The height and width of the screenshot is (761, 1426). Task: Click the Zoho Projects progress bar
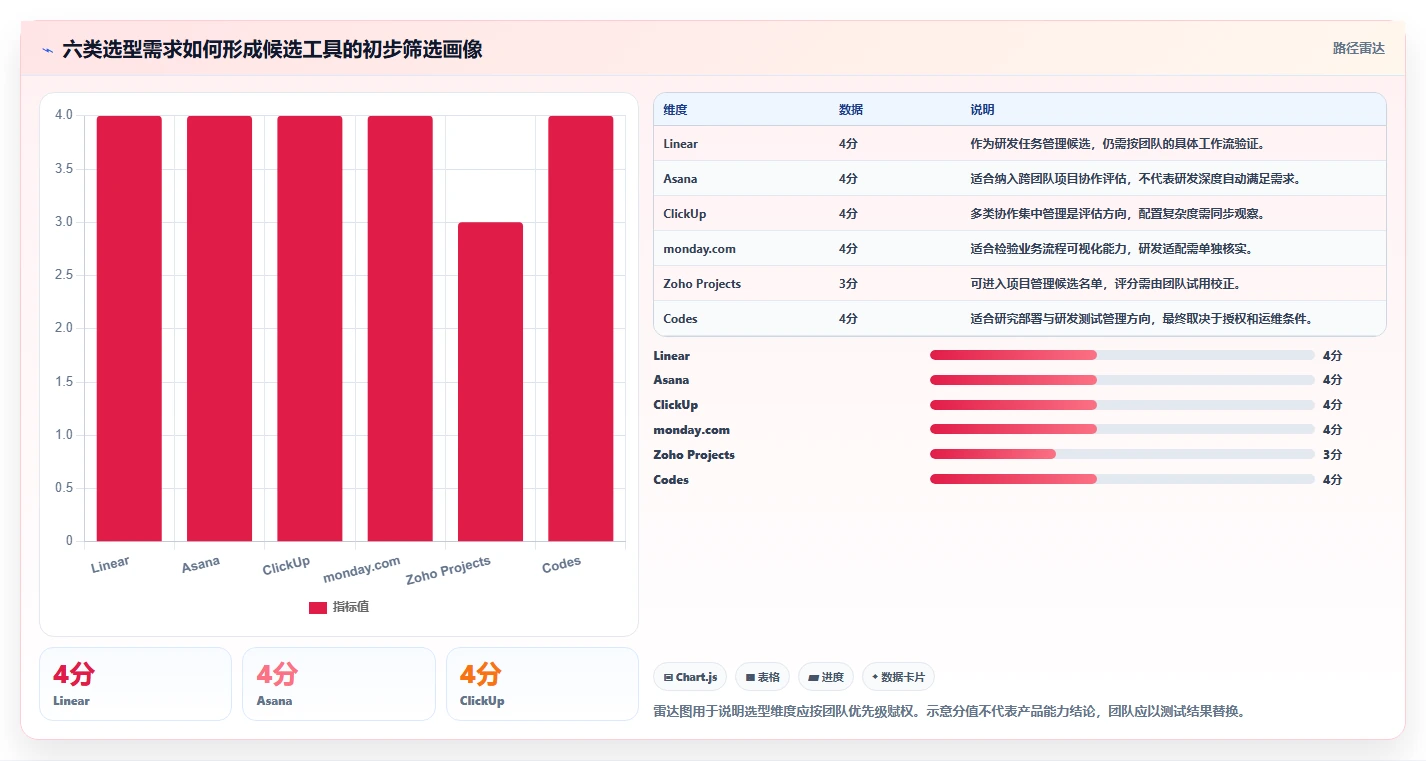[1122, 454]
